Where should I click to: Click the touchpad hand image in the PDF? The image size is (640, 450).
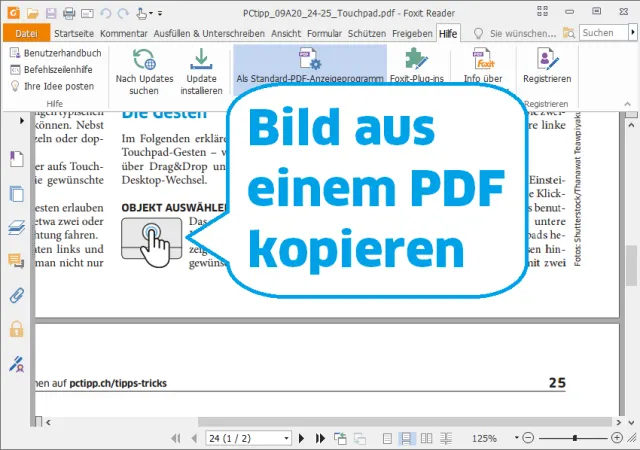point(151,242)
